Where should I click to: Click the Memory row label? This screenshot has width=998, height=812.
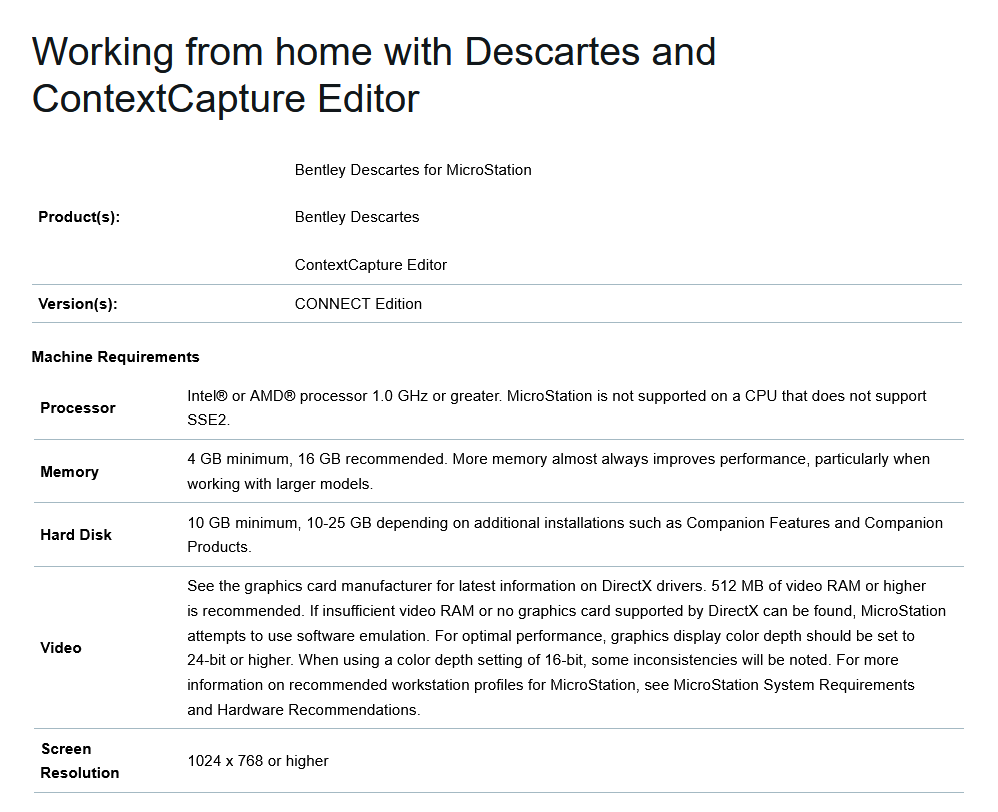coord(69,471)
